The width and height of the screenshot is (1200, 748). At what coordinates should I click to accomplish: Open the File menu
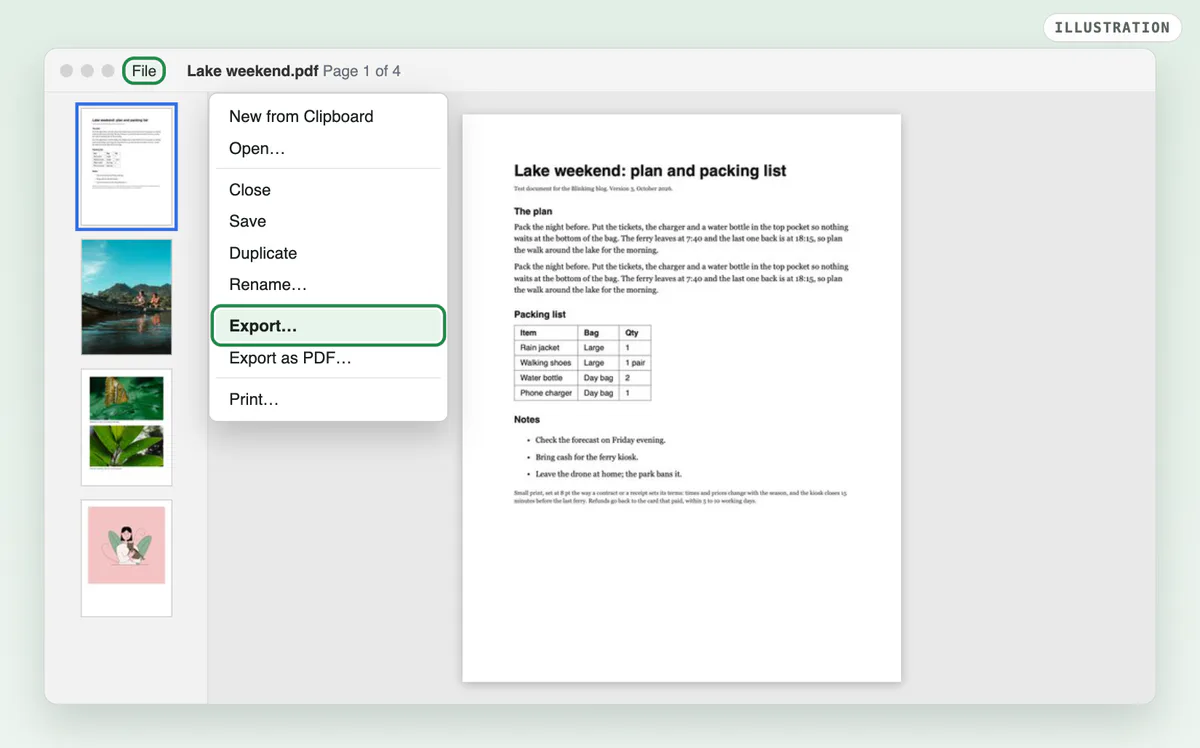(144, 71)
